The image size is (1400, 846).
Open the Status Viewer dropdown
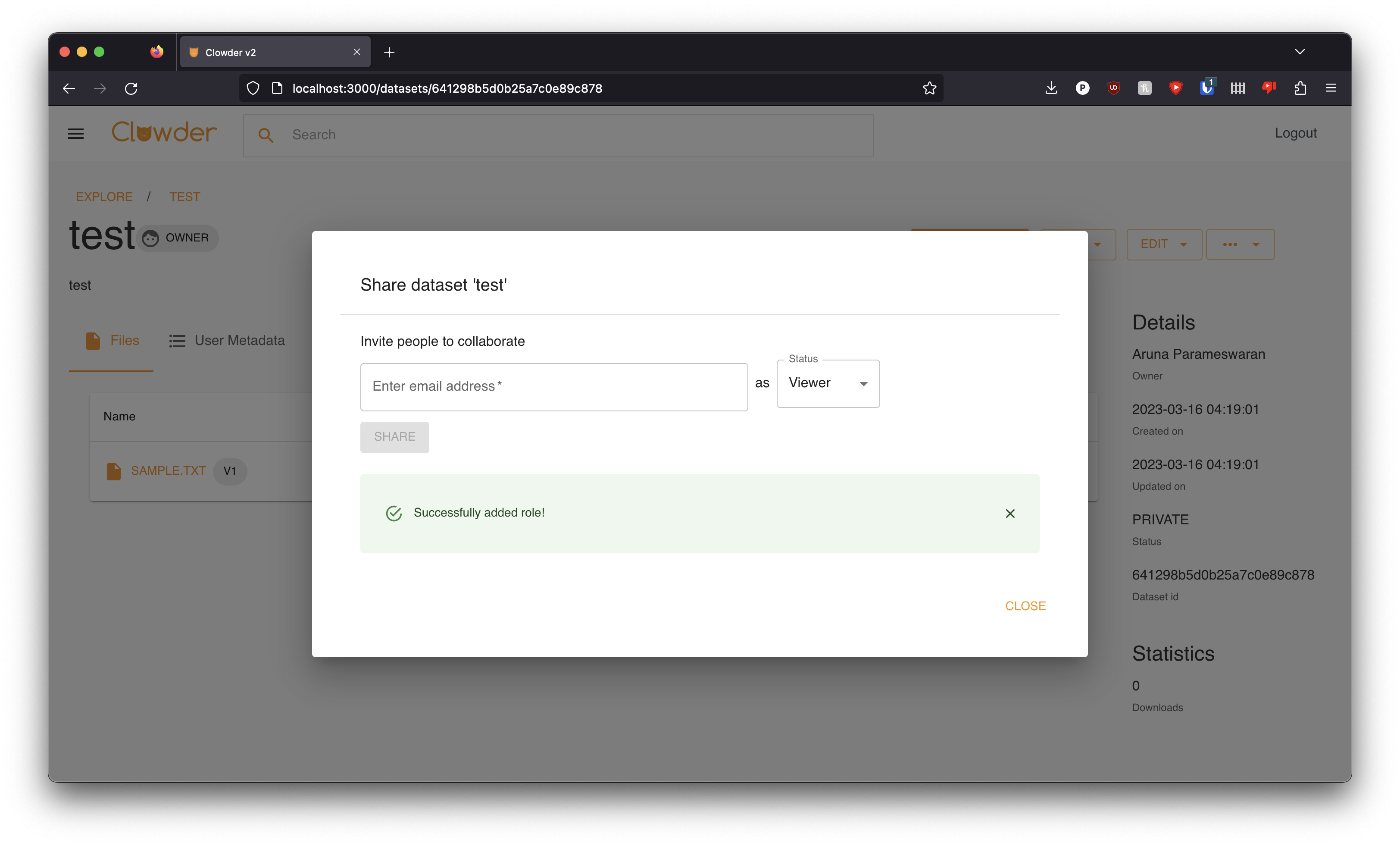828,383
